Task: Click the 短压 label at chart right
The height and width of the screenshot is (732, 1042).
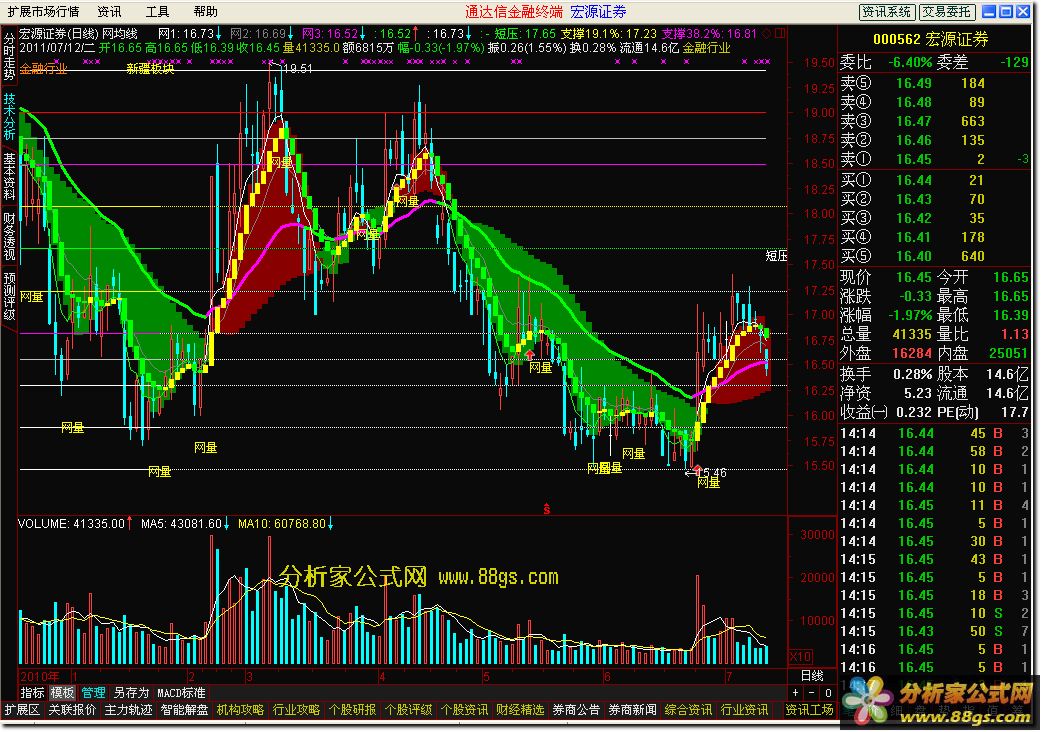Action: (776, 256)
